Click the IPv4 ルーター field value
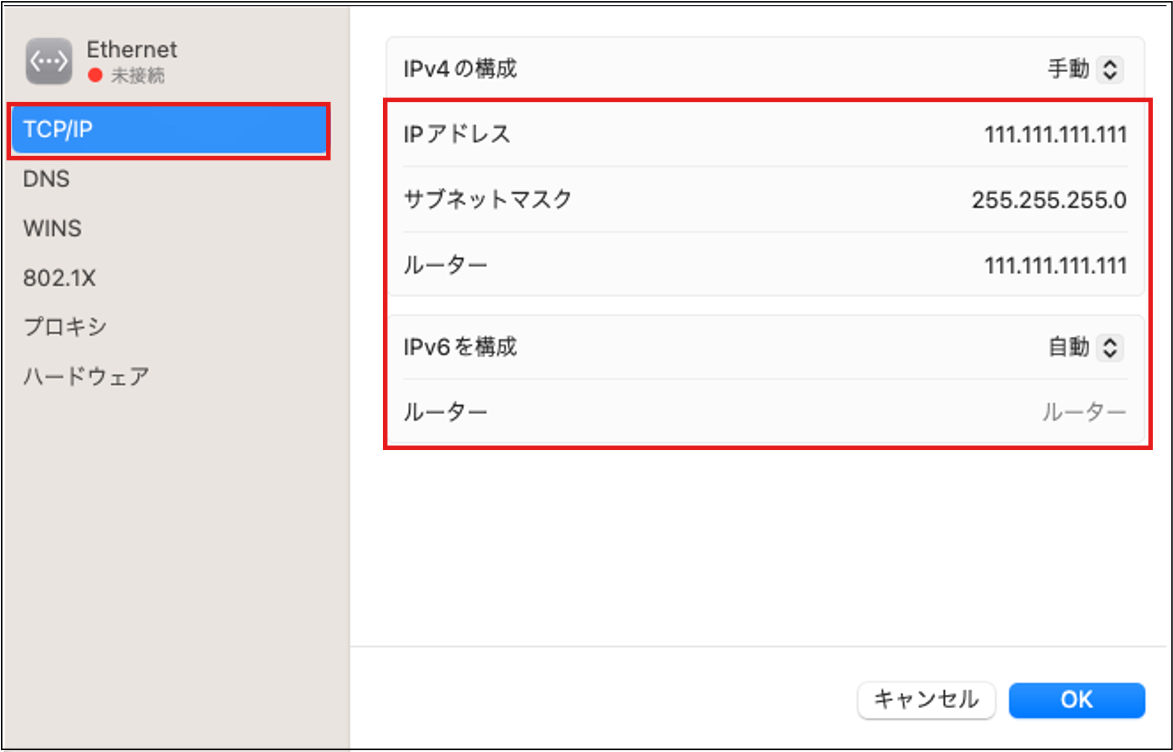1173x752 pixels. pyautogui.click(x=1055, y=265)
